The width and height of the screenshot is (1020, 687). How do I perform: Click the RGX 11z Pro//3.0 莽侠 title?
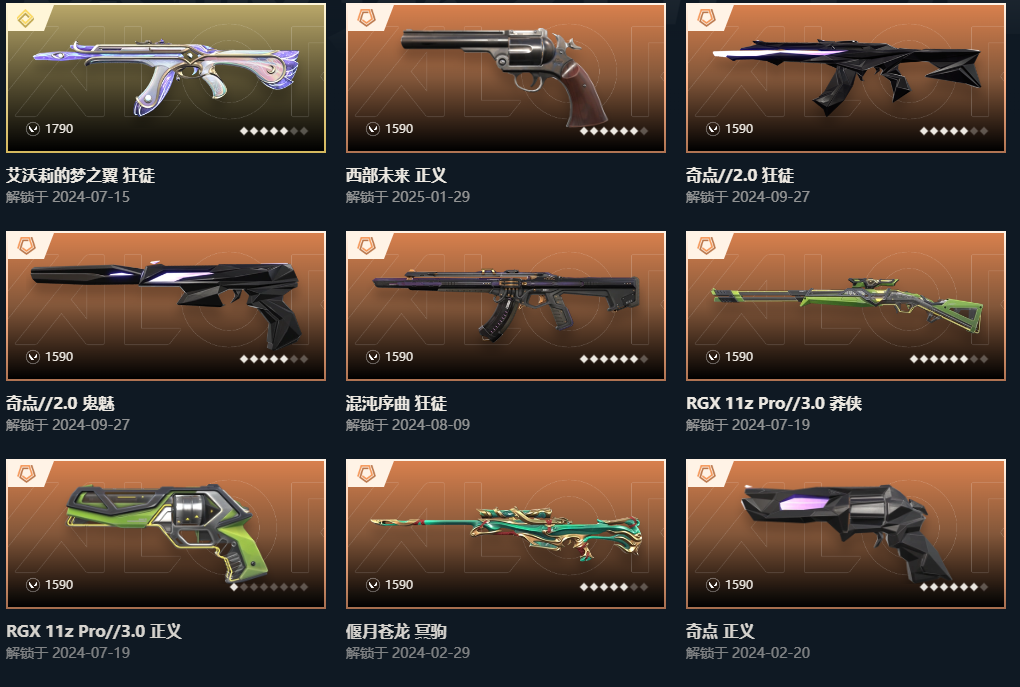(773, 403)
